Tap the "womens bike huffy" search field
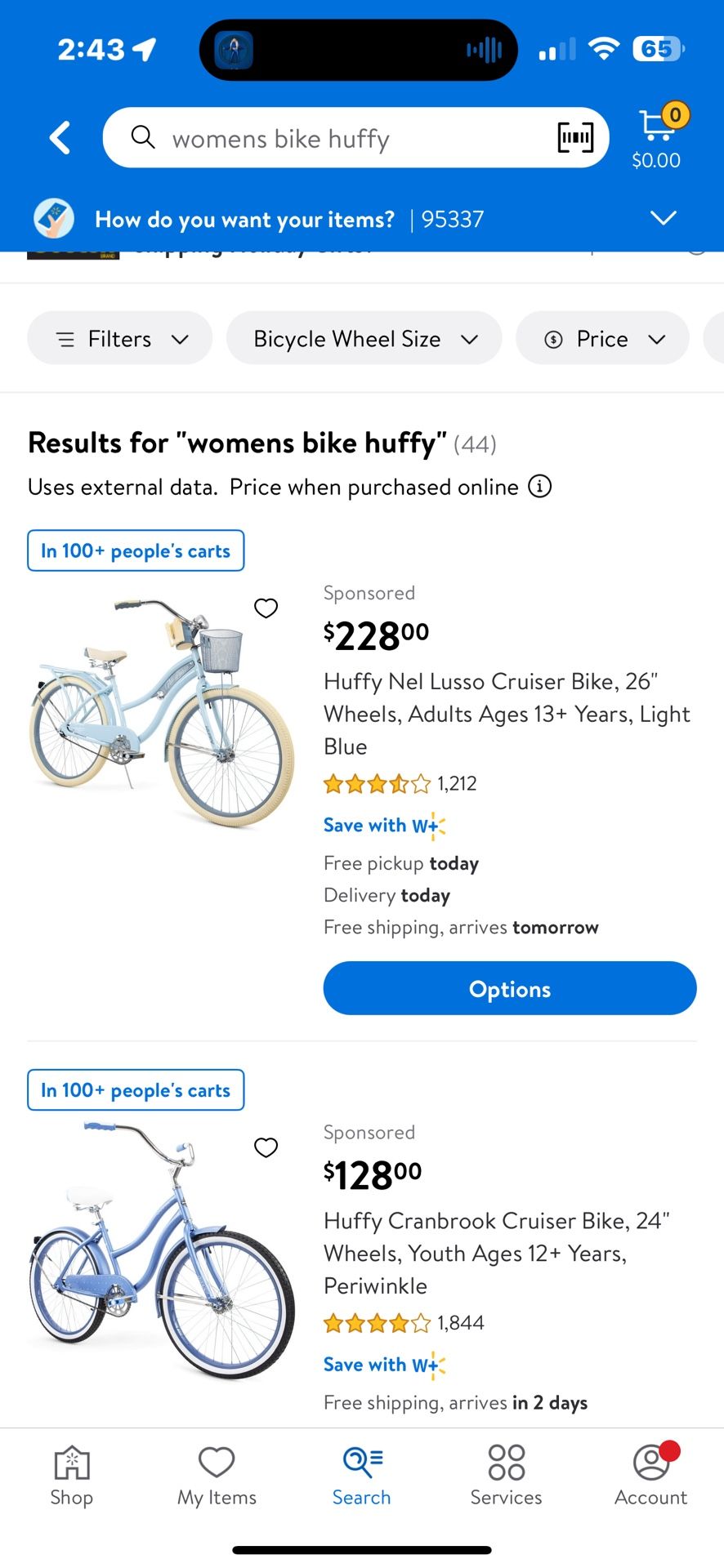Image resolution: width=724 pixels, height=1568 pixels. (x=343, y=139)
